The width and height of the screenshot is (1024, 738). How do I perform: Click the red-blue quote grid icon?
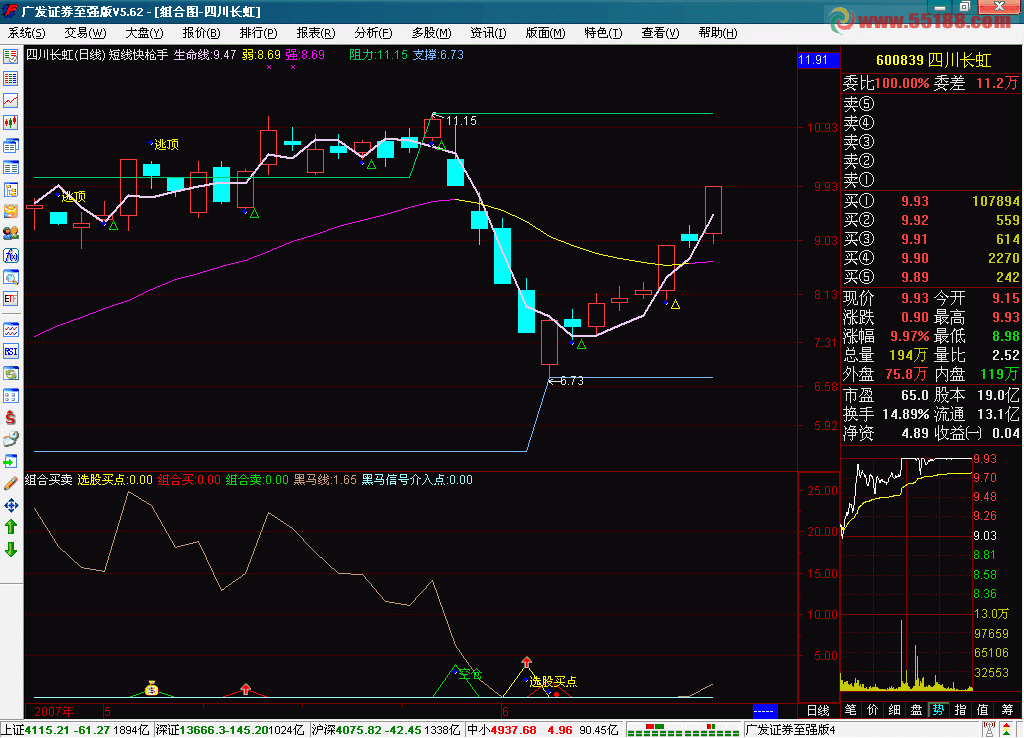coord(10,78)
